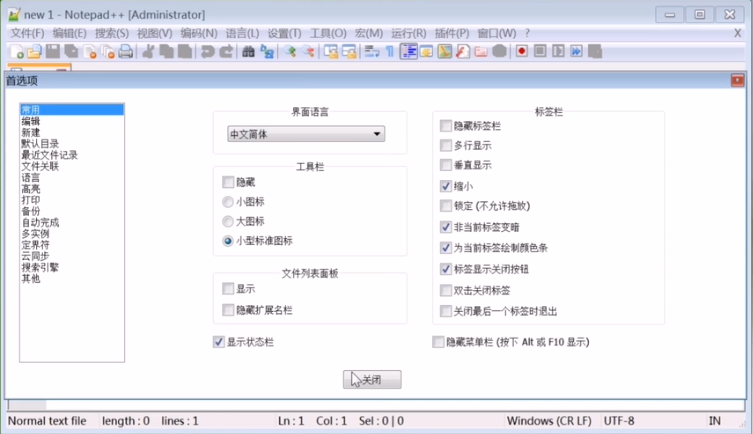Open Find with the binoculars icon
This screenshot has width=753, height=434.
point(248,51)
